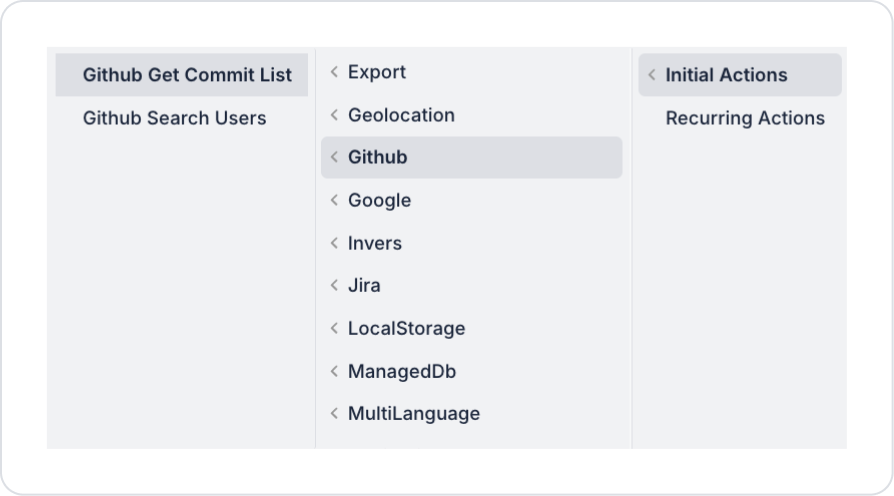Image resolution: width=894 pixels, height=496 pixels.
Task: Expand the MultiLanguage submenu chevron
Action: pos(334,414)
